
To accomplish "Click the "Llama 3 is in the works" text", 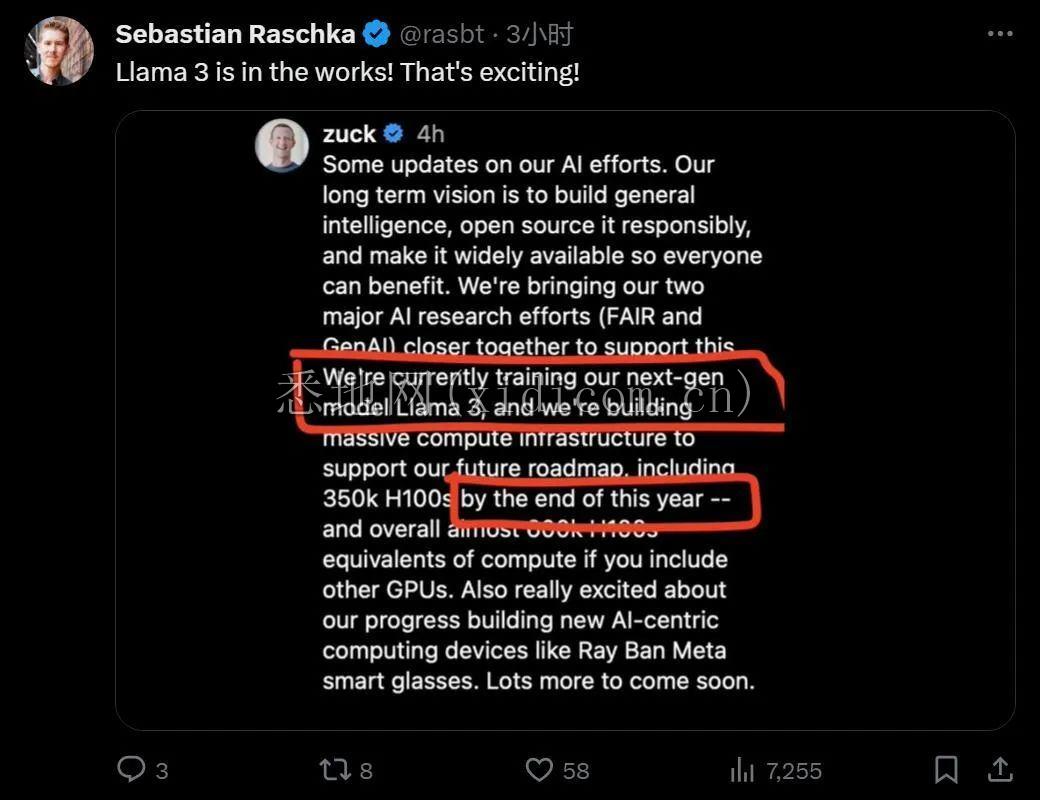I will tap(347, 73).
